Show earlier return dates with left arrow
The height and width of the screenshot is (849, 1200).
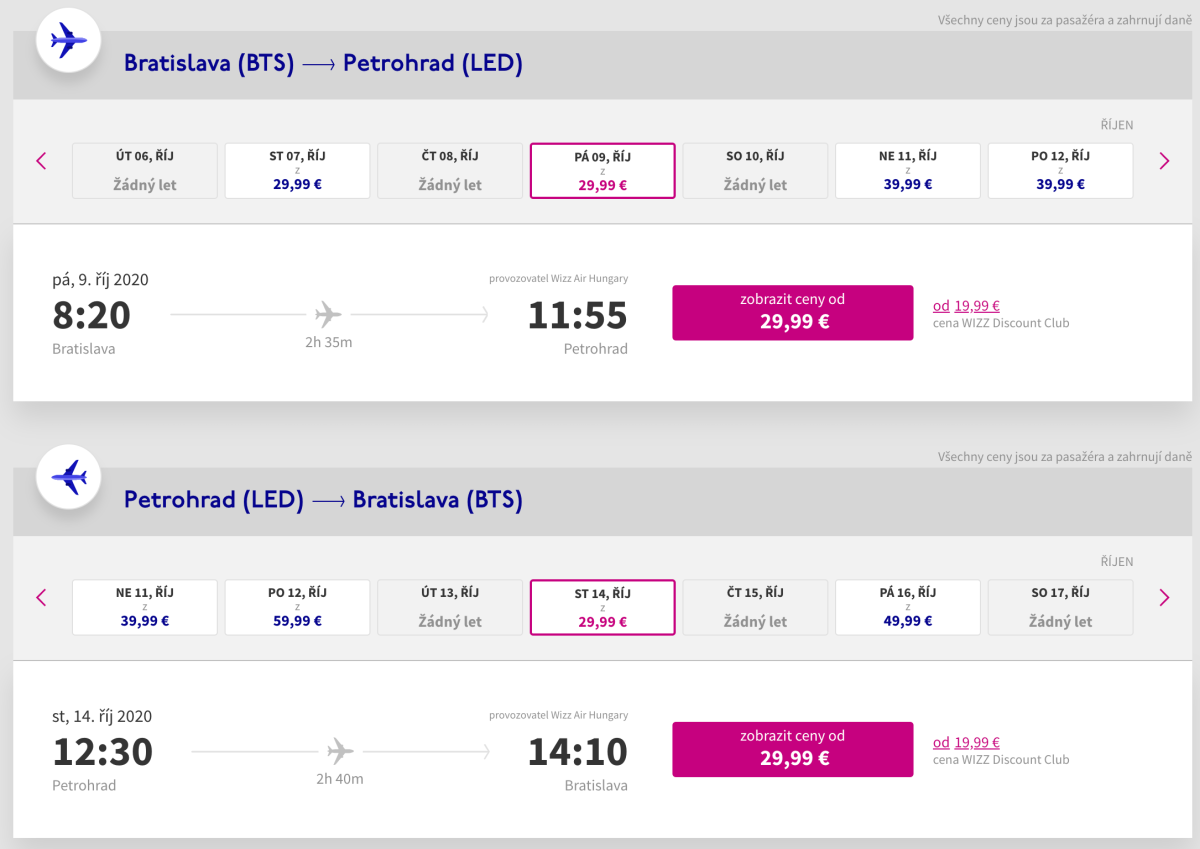click(41, 598)
